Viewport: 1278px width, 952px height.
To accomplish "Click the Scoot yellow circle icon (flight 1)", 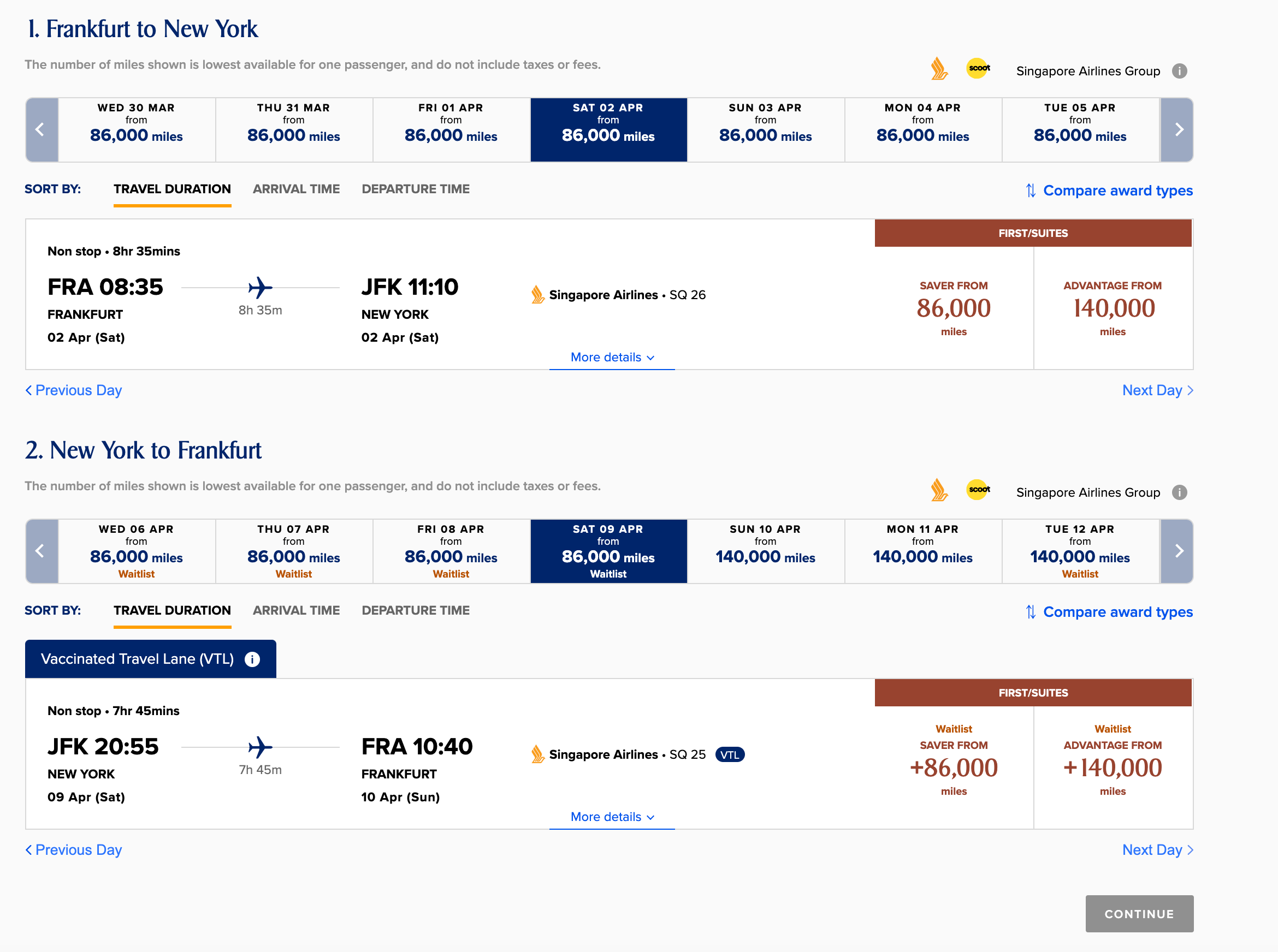I will point(978,69).
